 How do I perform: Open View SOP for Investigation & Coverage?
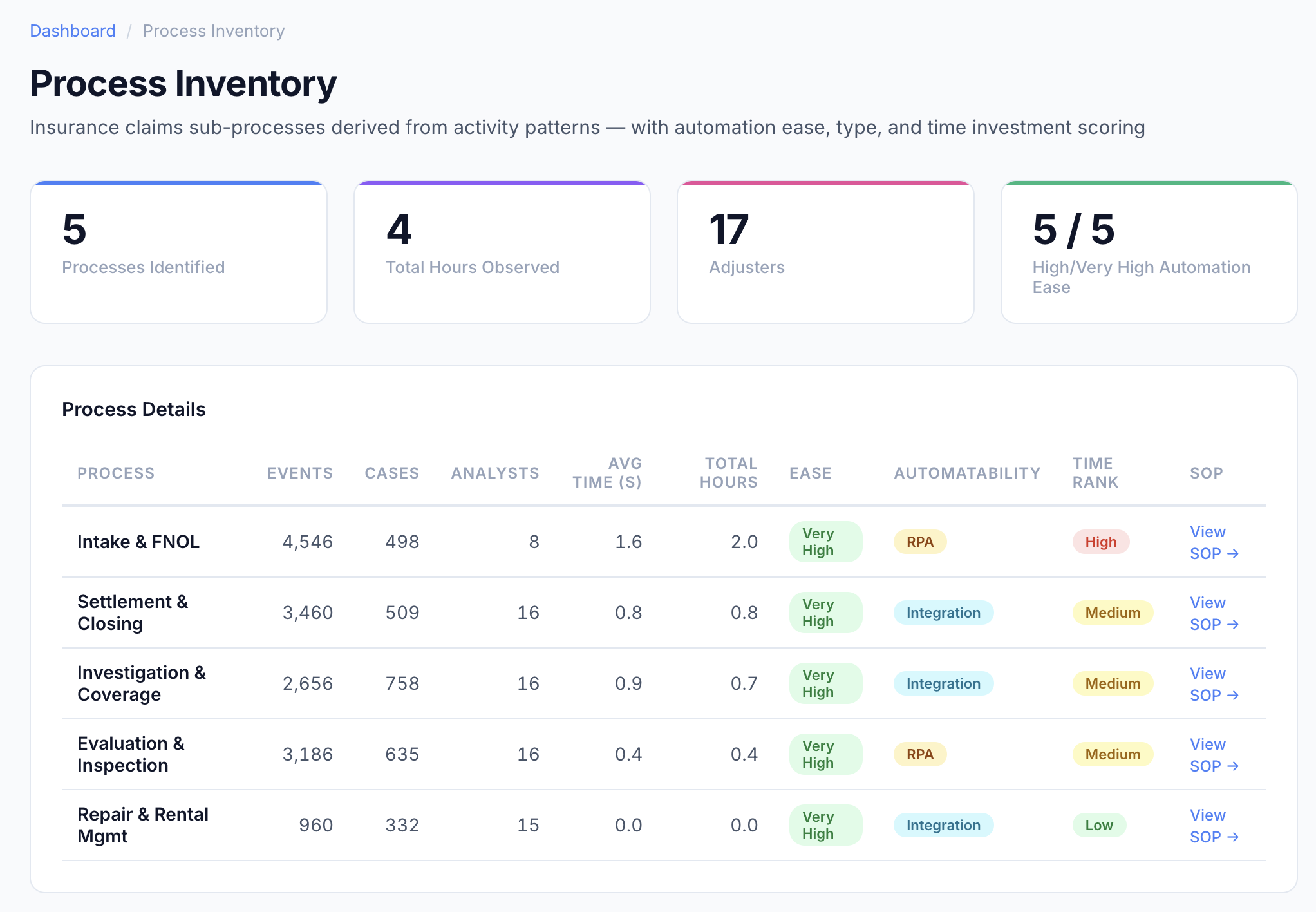pyautogui.click(x=1213, y=683)
